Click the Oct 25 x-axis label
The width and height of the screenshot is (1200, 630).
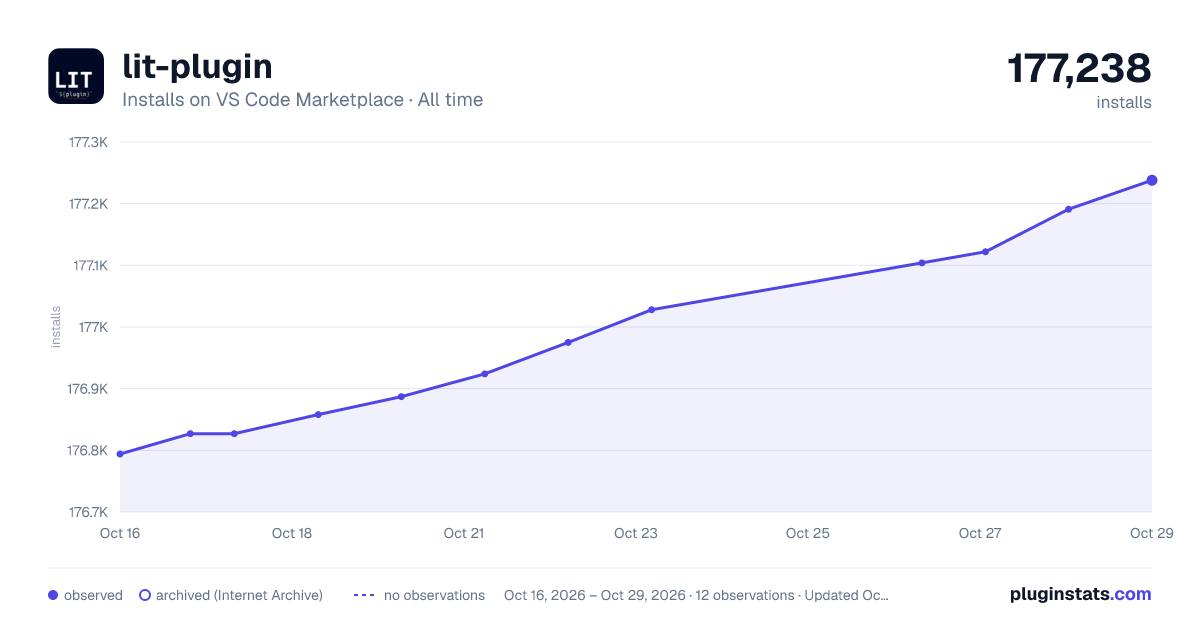(808, 533)
